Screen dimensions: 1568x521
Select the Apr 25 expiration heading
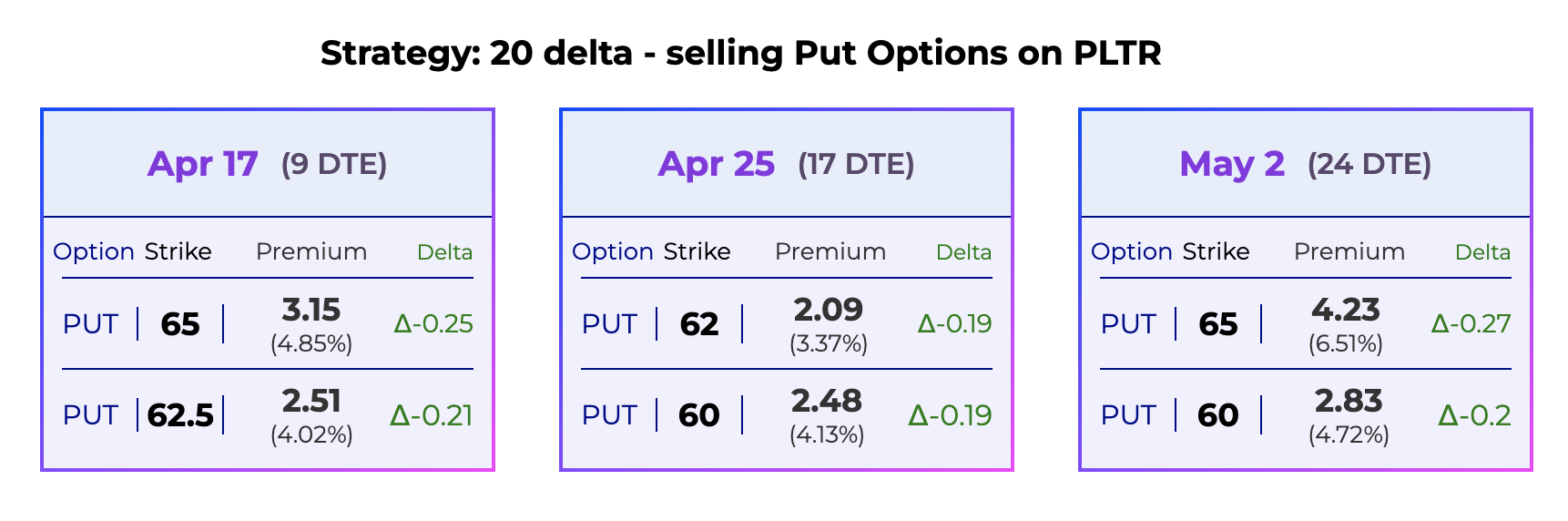coord(717,164)
